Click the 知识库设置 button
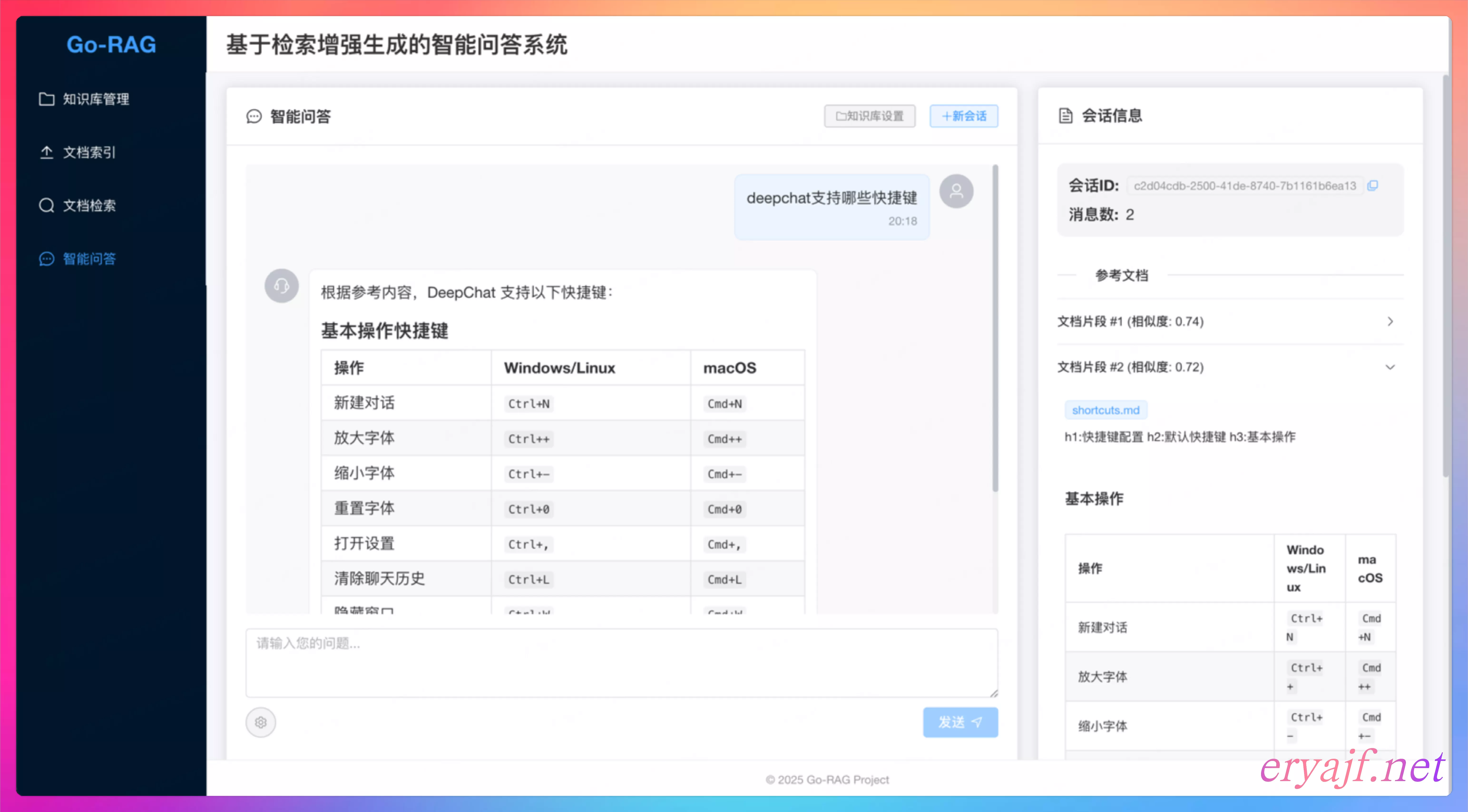This screenshot has height=812, width=1468. coord(870,116)
